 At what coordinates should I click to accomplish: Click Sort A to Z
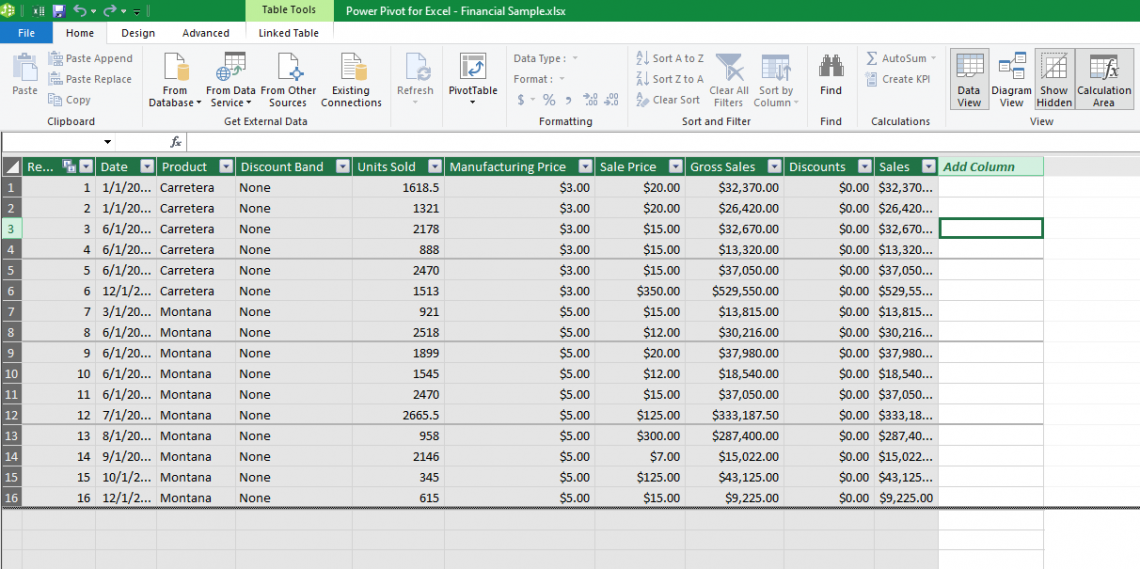tap(670, 59)
